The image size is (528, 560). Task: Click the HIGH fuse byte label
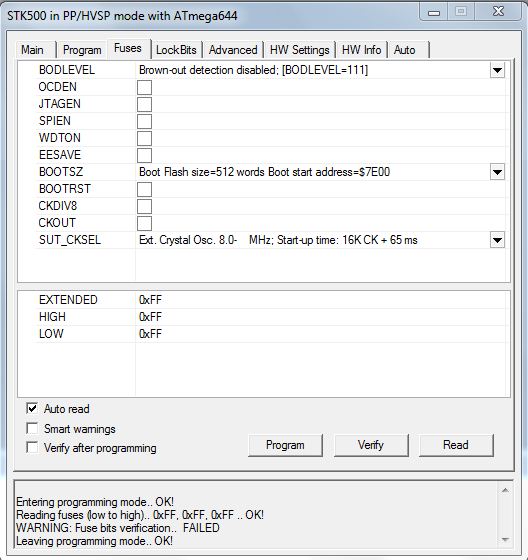[52, 317]
